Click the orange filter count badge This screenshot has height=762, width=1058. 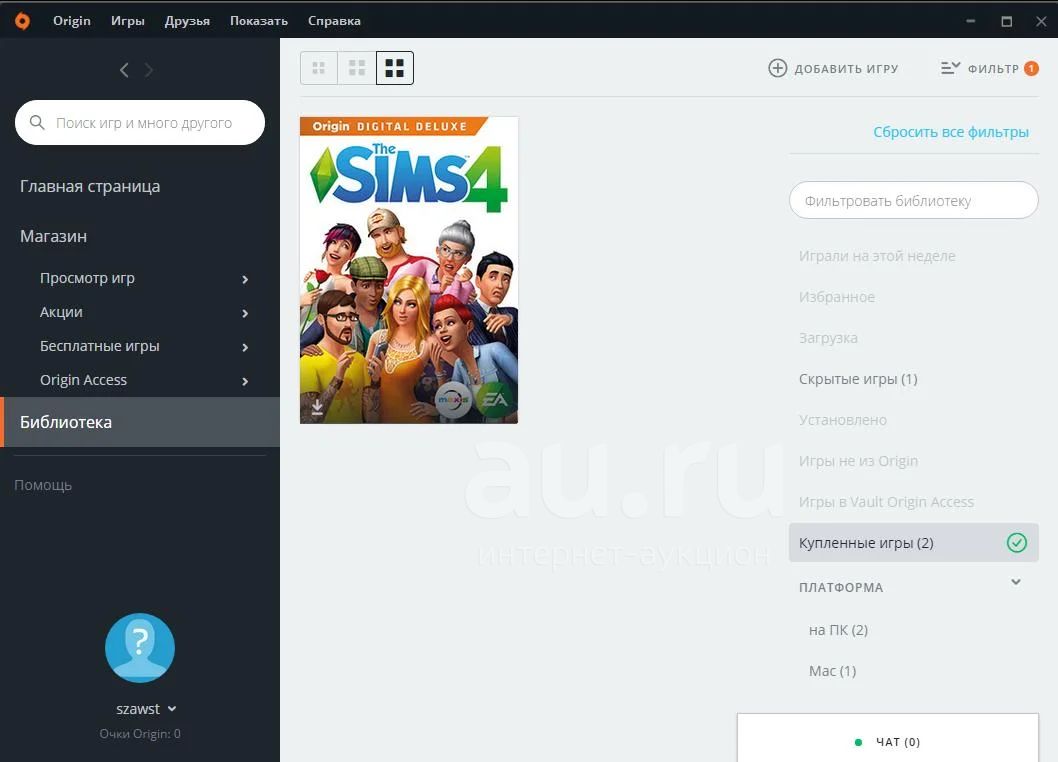tap(1031, 68)
